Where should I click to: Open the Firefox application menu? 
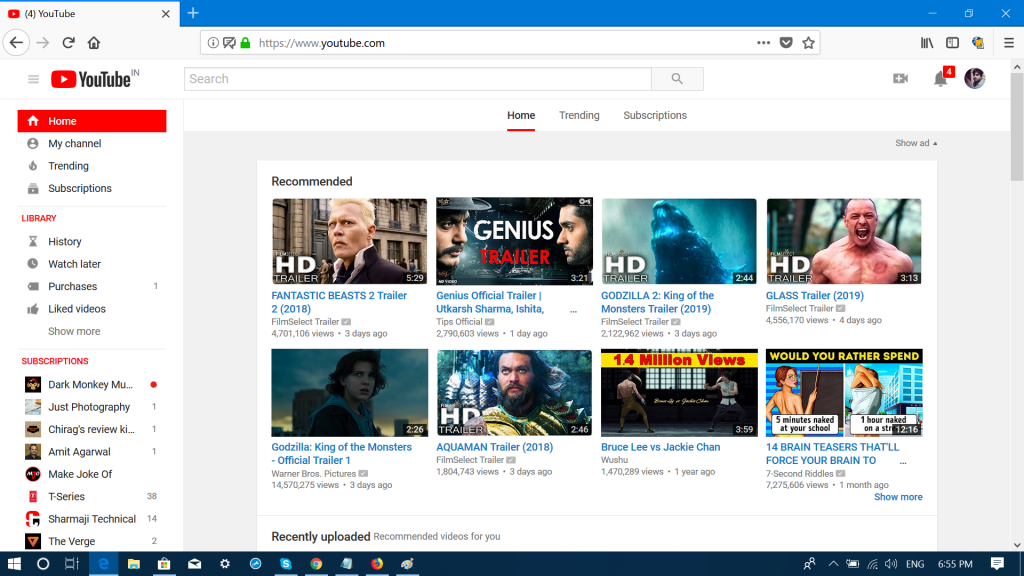(x=1009, y=43)
